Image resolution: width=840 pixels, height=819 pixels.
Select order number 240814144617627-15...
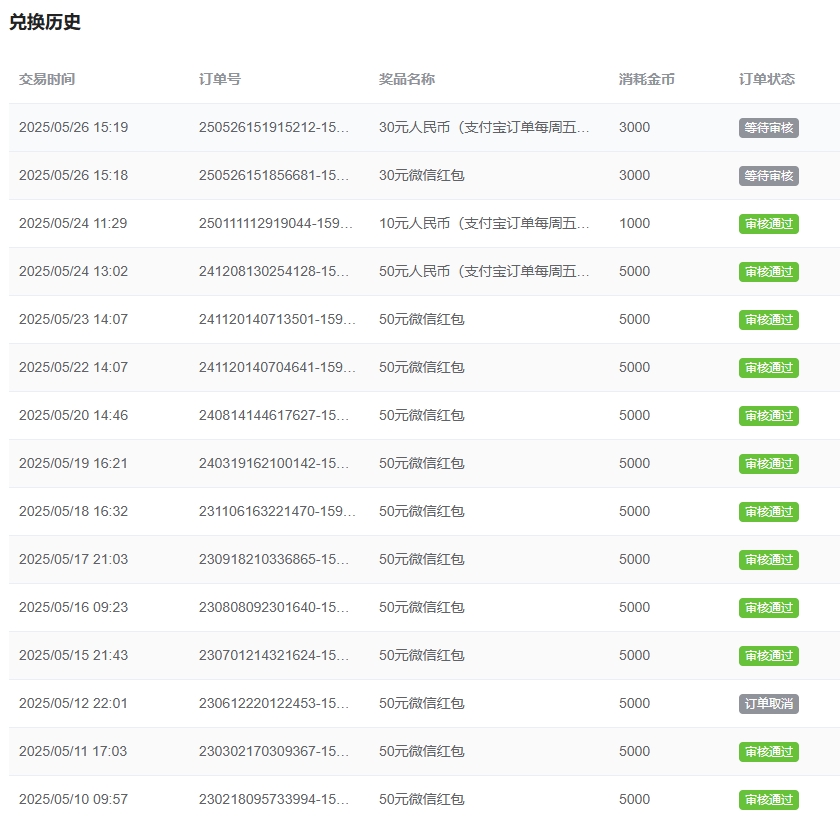(x=274, y=416)
